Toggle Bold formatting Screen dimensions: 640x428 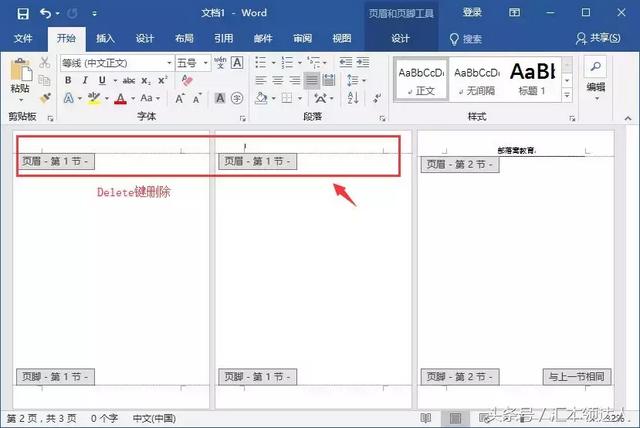tap(68, 80)
